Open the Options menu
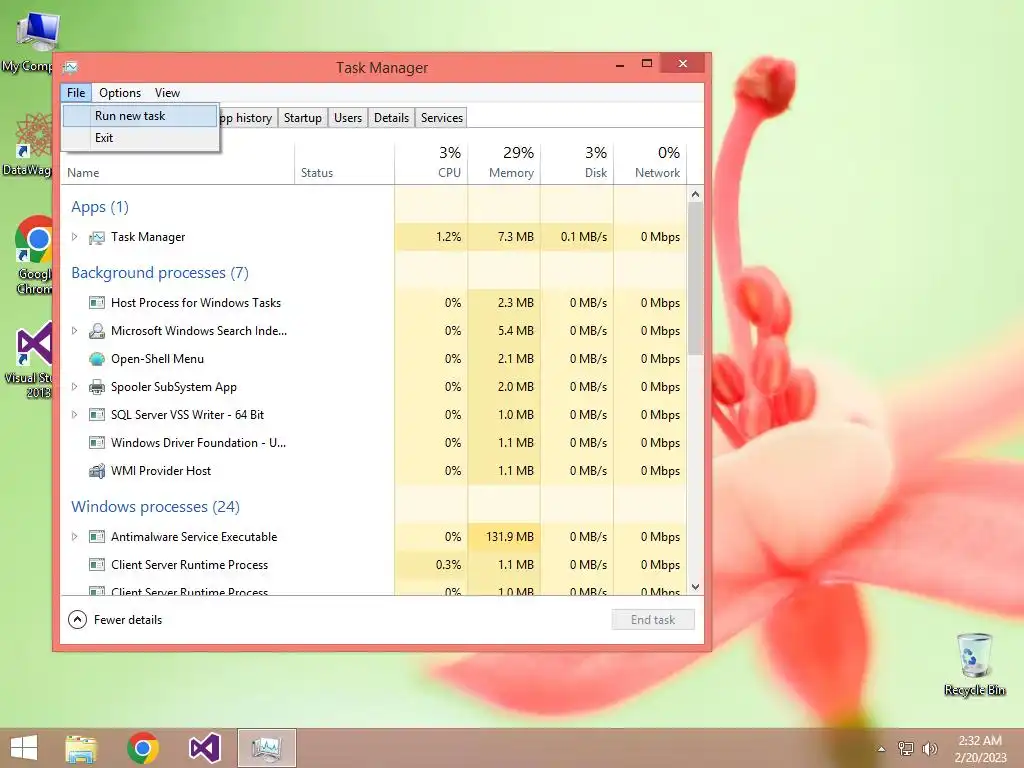The width and height of the screenshot is (1024, 768). click(120, 93)
